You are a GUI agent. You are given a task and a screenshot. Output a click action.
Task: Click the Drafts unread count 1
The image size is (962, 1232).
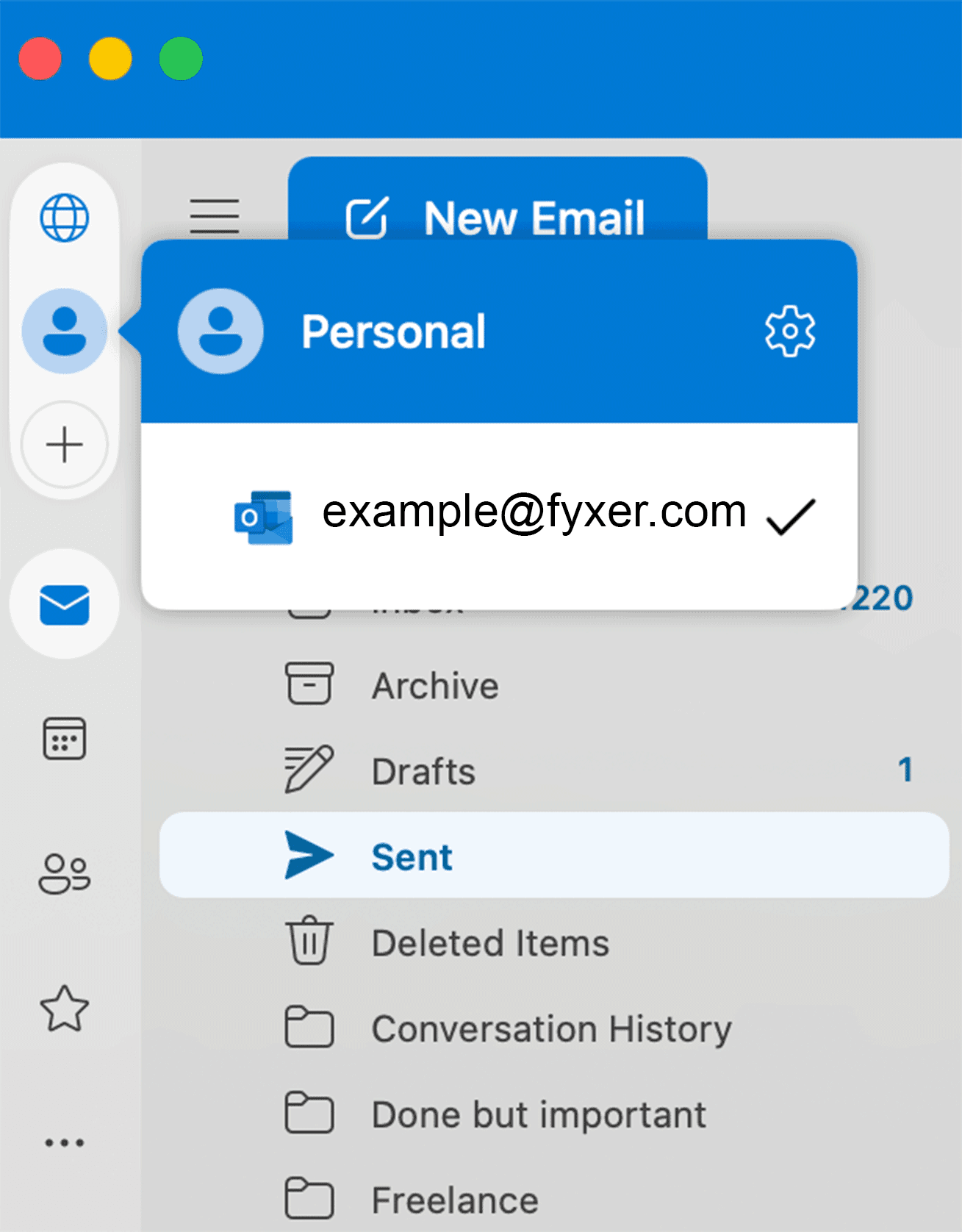905,770
